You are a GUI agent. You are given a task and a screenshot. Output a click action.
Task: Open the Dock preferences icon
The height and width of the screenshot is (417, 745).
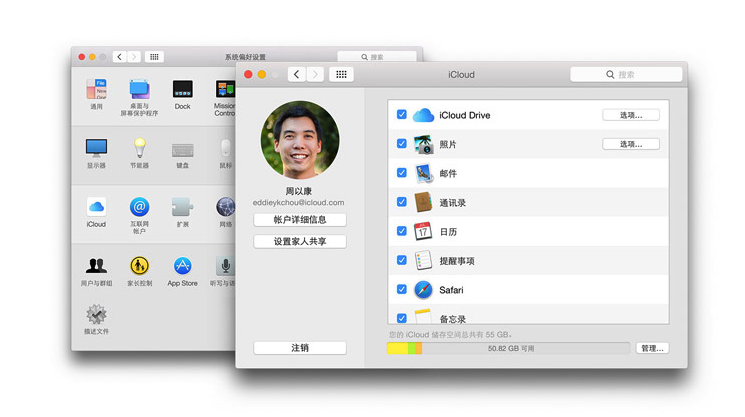(x=182, y=91)
